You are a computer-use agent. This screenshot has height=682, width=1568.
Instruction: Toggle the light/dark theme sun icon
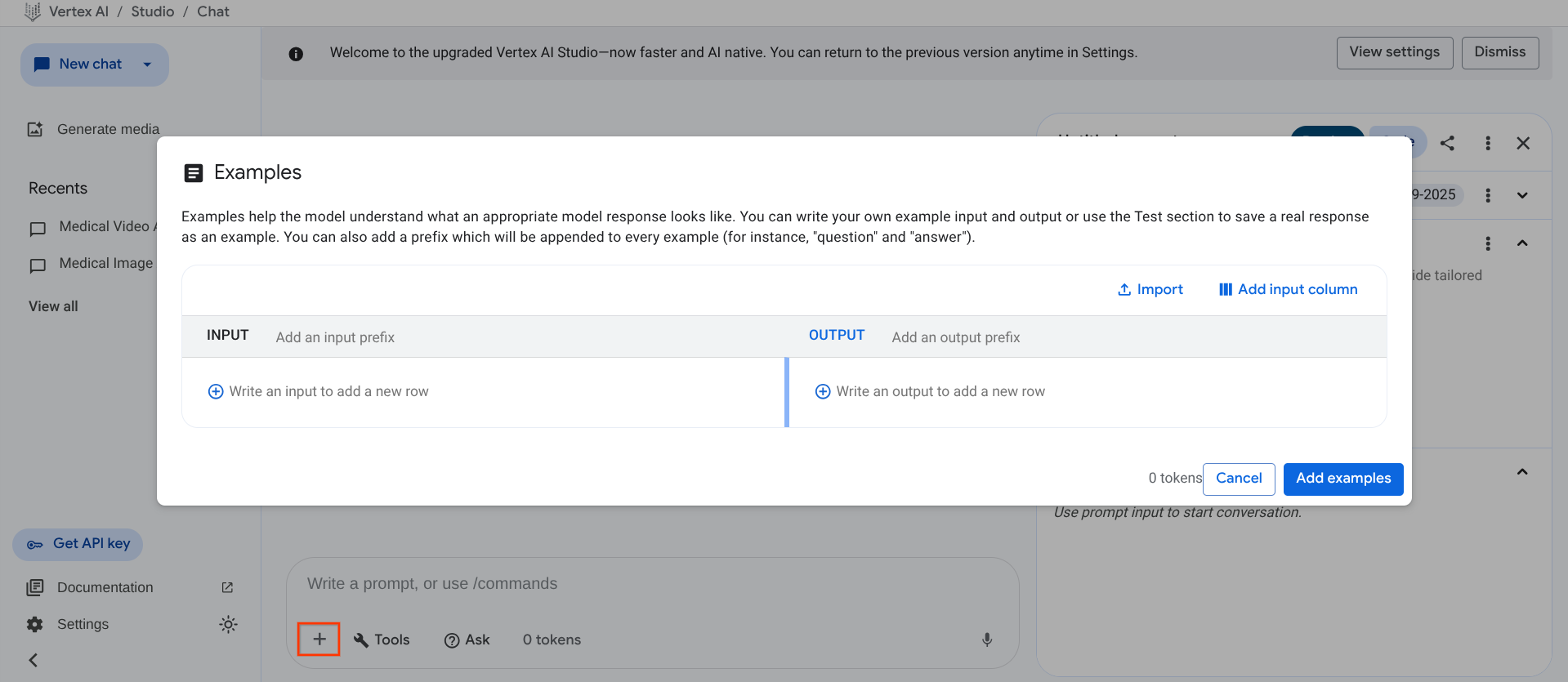point(228,624)
